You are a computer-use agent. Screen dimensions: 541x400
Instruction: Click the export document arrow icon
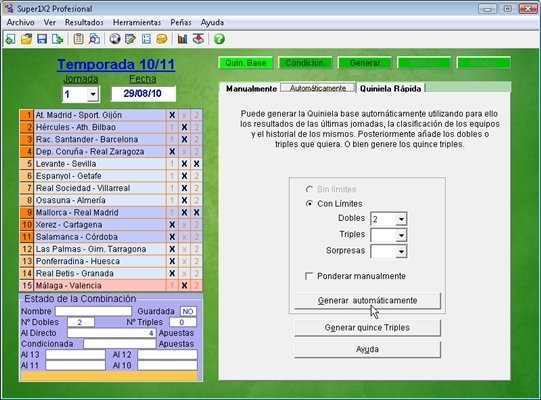[58, 39]
